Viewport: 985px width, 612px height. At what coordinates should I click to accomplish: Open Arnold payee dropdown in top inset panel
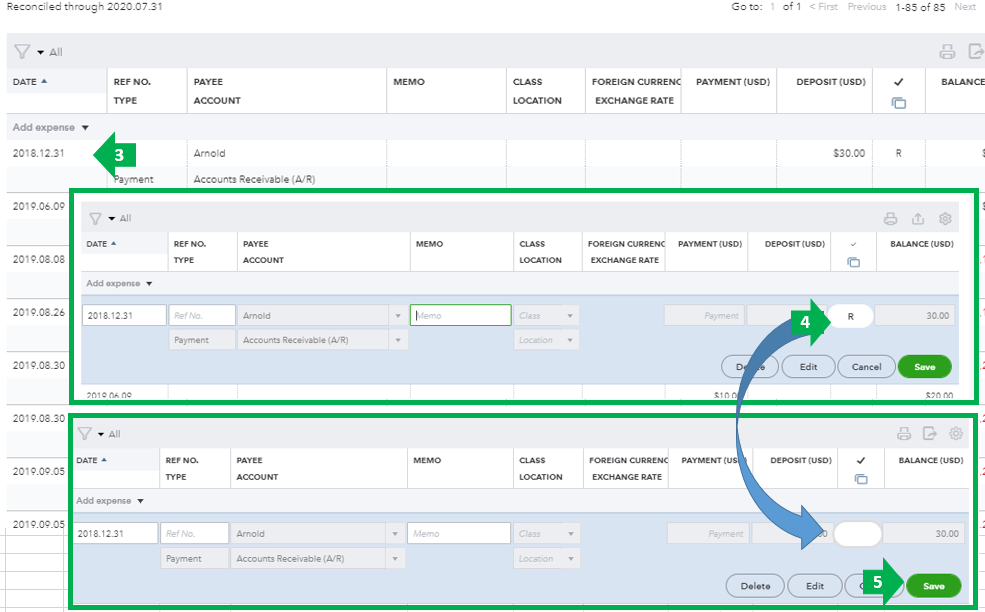click(x=398, y=315)
